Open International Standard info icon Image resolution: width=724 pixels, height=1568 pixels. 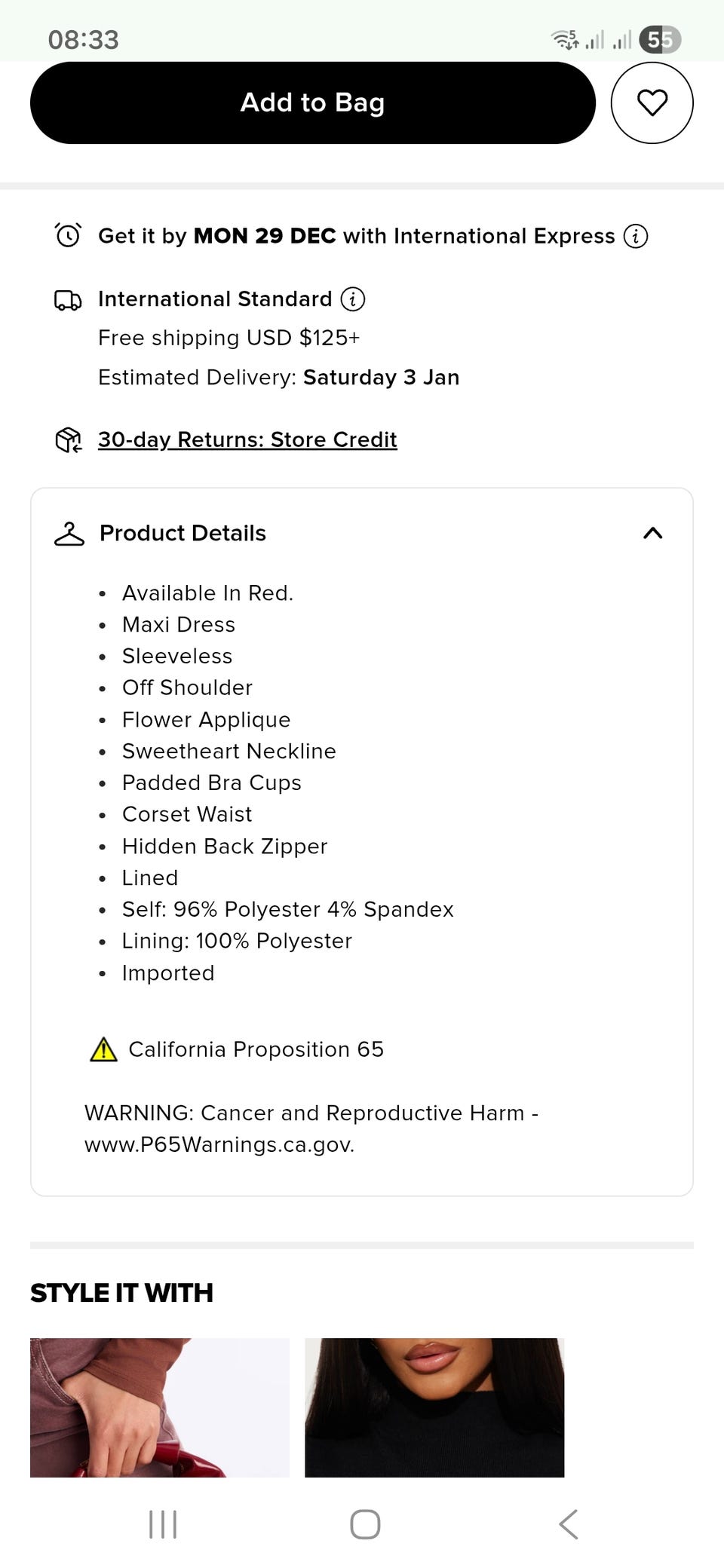tap(353, 299)
